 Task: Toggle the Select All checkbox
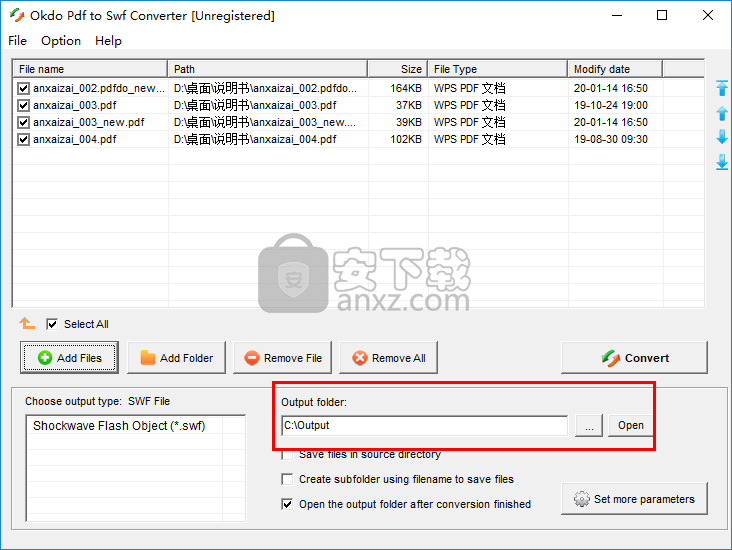tap(52, 324)
